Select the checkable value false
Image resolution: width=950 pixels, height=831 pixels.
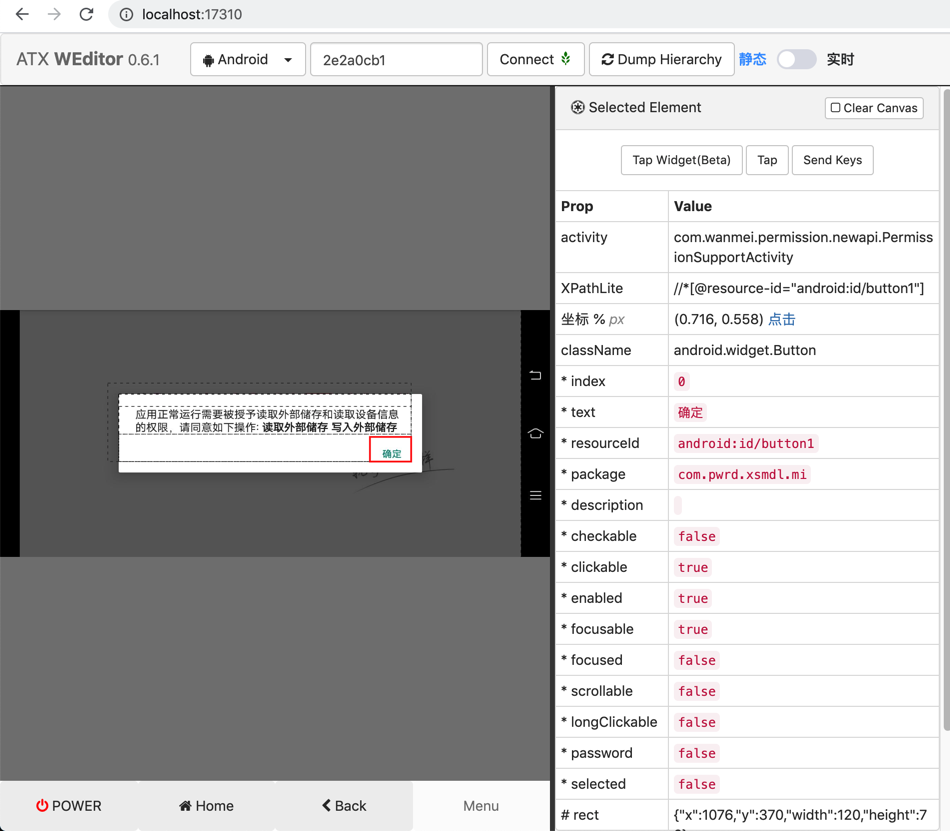pyautogui.click(x=697, y=537)
